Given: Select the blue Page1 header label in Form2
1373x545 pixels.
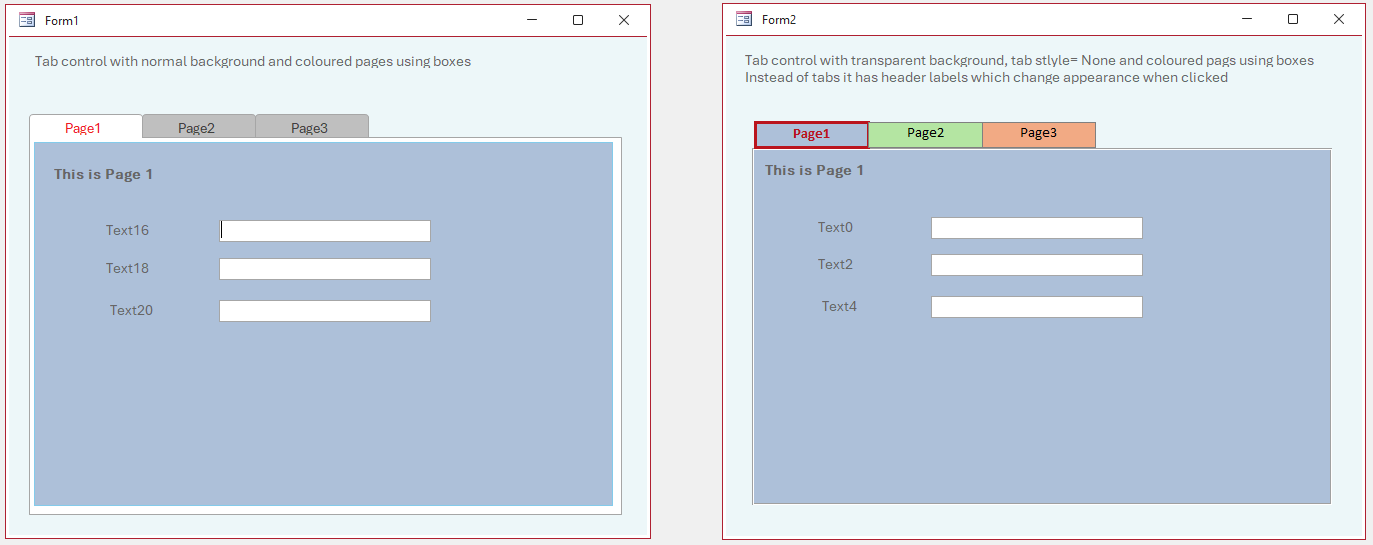Looking at the screenshot, I should point(811,134).
